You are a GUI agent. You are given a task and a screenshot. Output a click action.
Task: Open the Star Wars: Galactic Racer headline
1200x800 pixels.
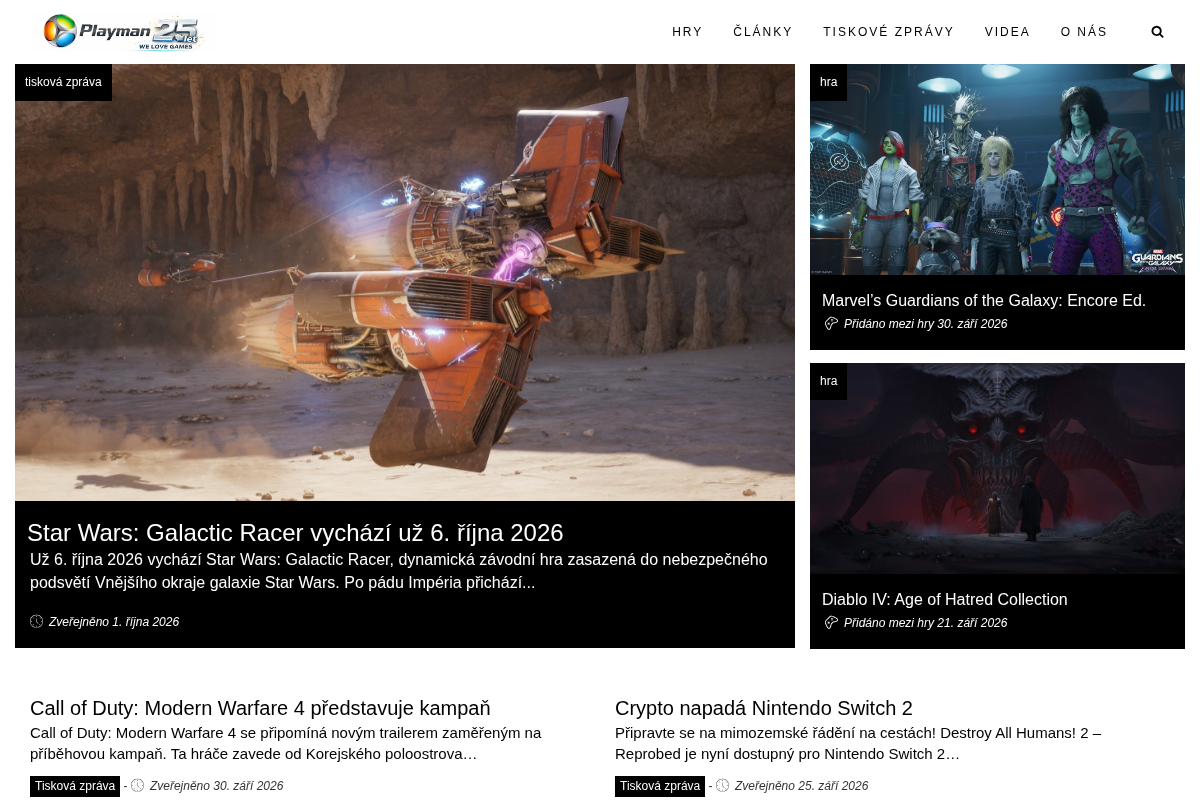295,533
